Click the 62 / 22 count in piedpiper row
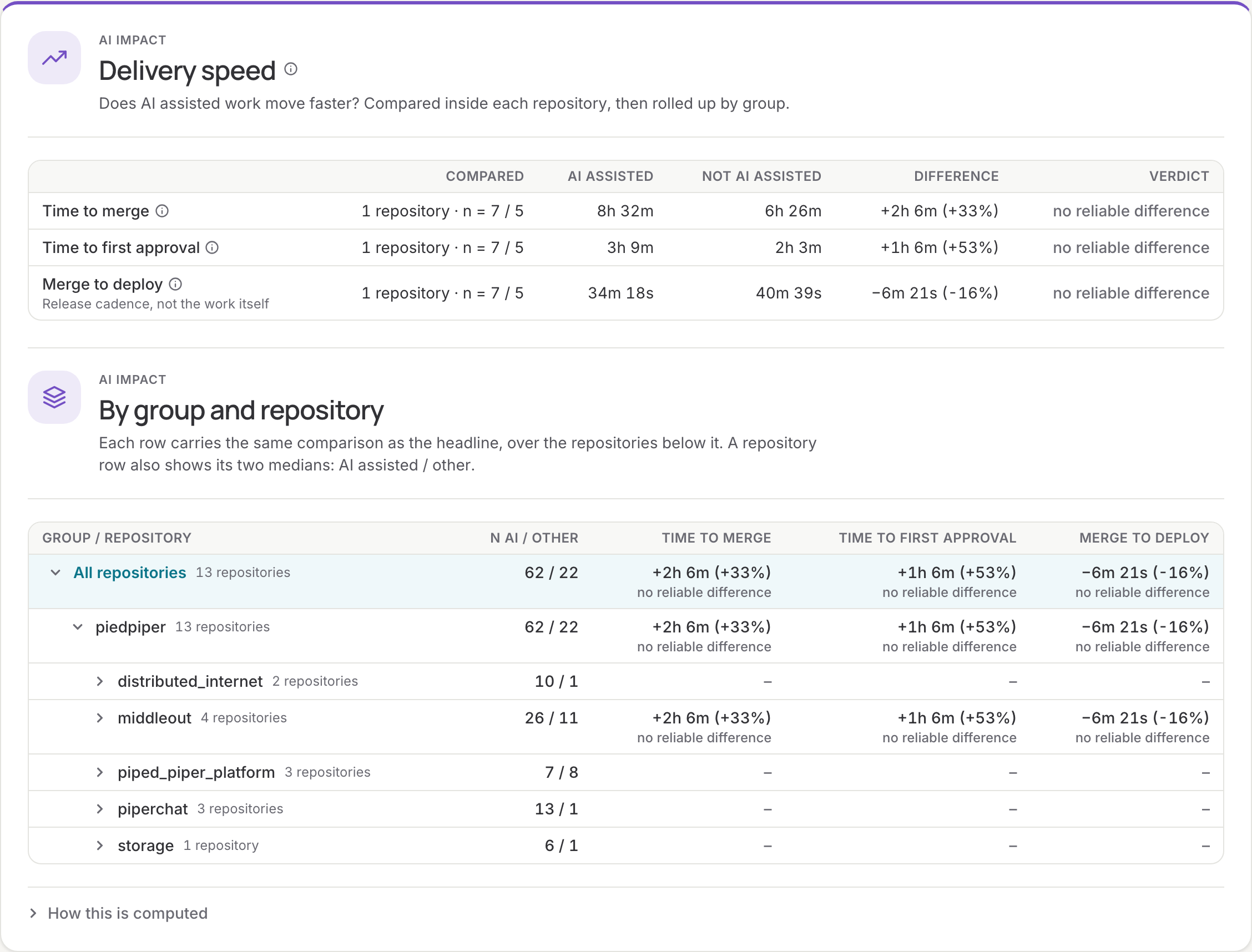The height and width of the screenshot is (952, 1252). pos(552,627)
